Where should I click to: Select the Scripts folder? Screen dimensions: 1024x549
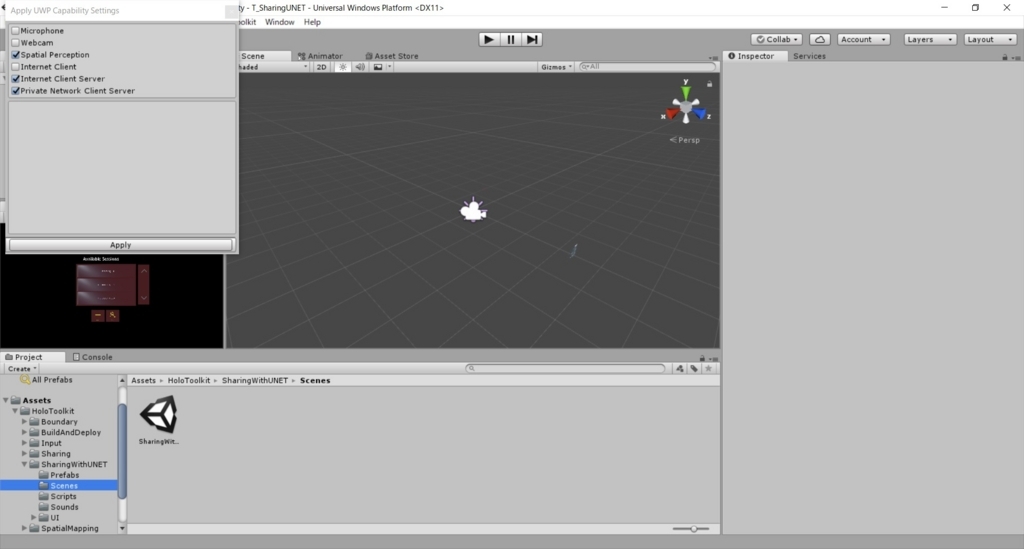pyautogui.click(x=63, y=497)
